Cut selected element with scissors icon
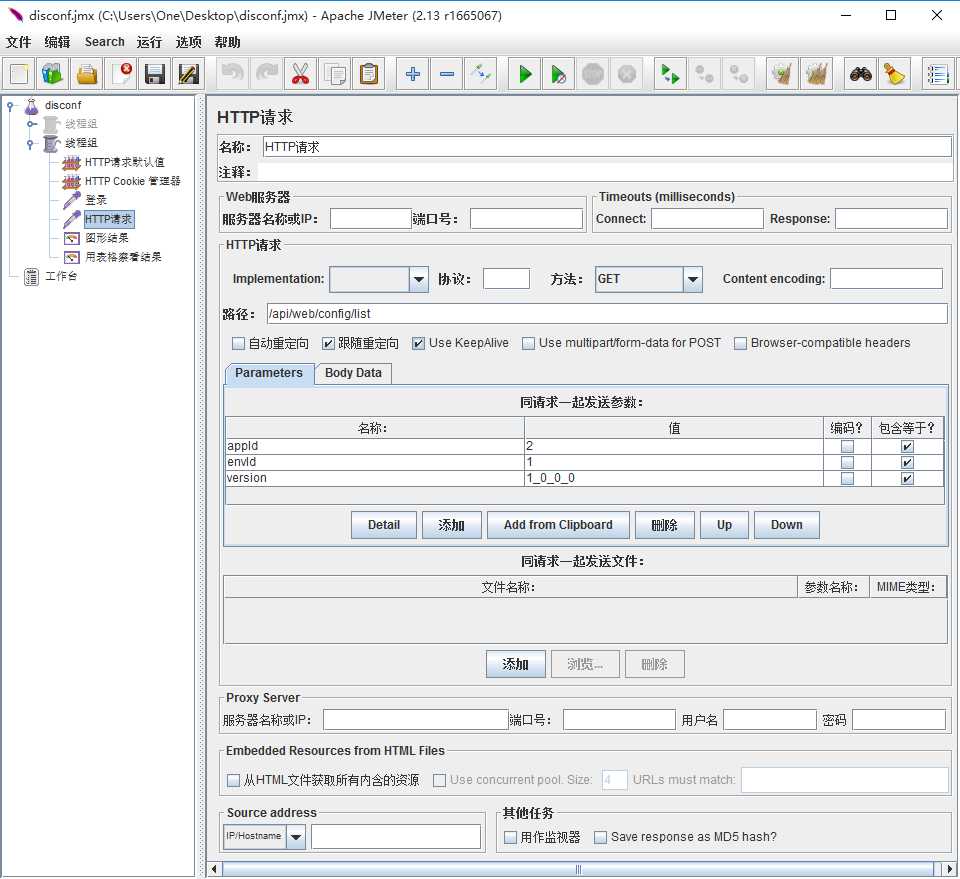960x879 pixels. point(300,74)
